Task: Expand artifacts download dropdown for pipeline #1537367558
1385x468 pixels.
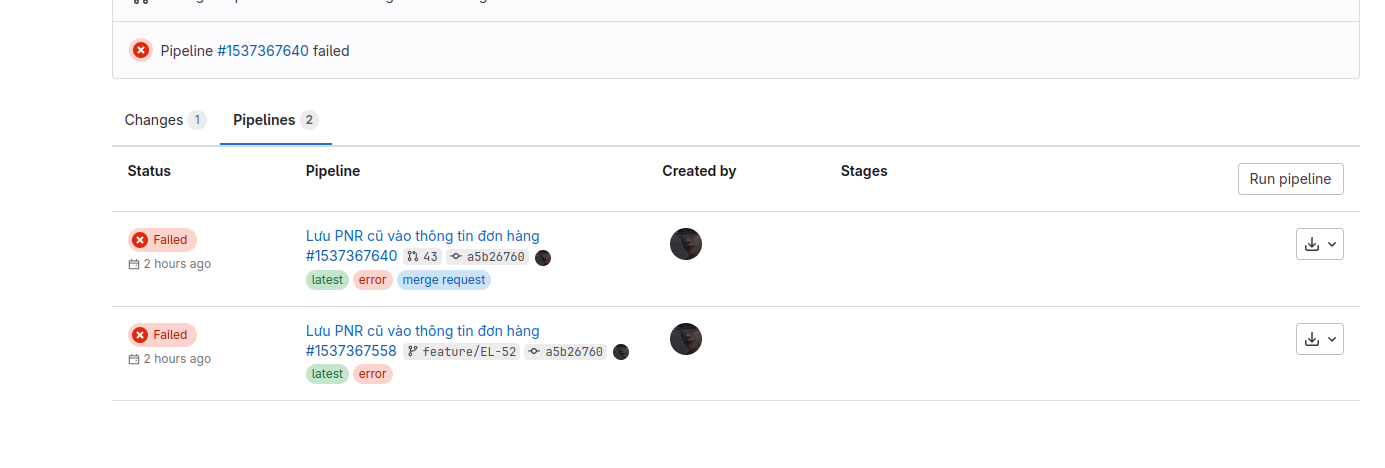Action: (1320, 339)
